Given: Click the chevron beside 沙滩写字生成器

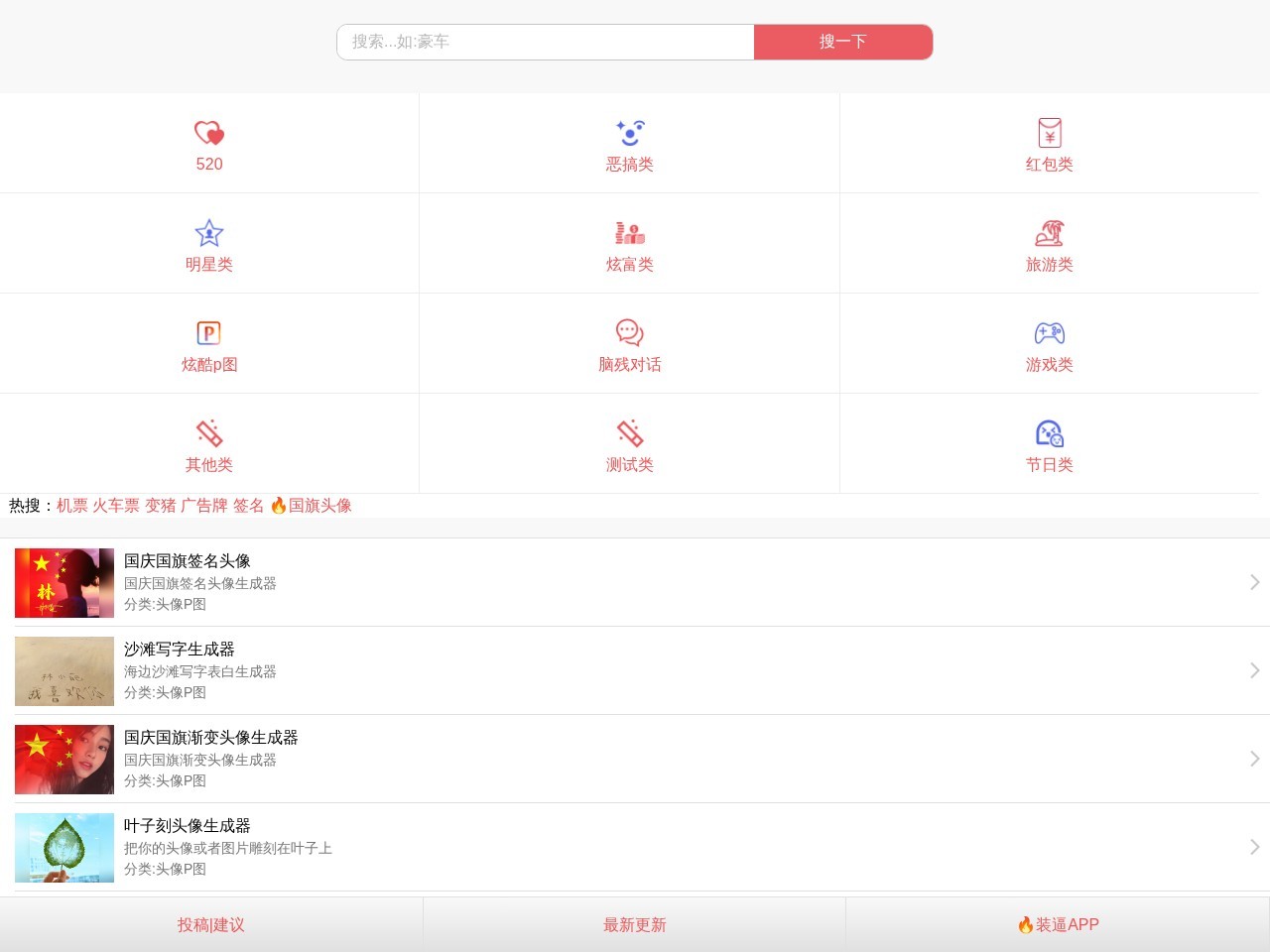Looking at the screenshot, I should pyautogui.click(x=1254, y=670).
